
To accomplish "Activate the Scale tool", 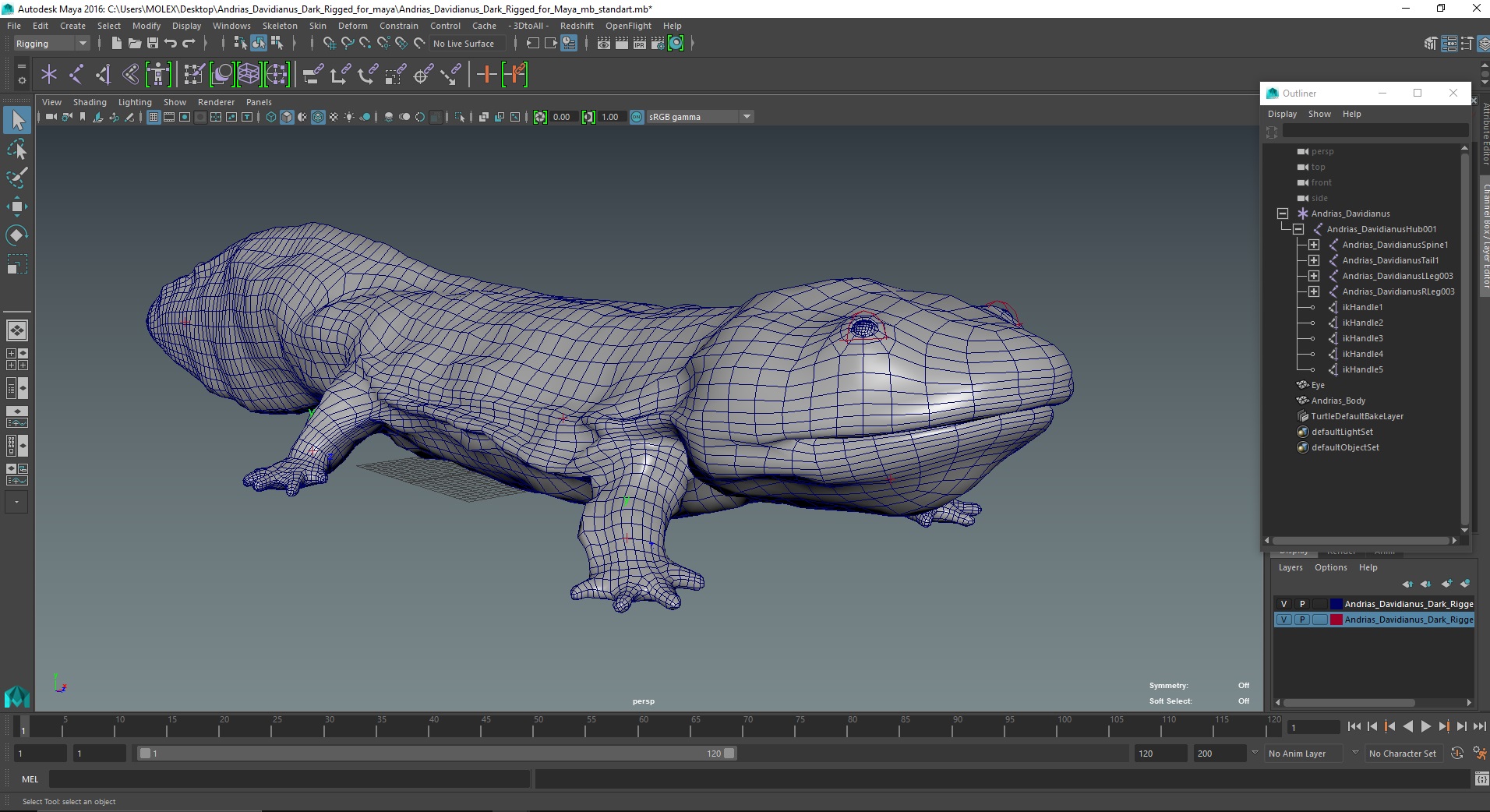I will coord(16,265).
